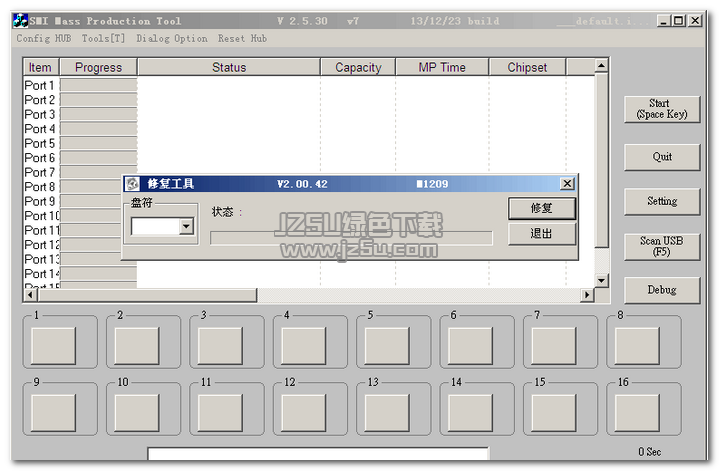719x471 pixels.
Task: Click port slot 4 box
Action: coord(304,346)
